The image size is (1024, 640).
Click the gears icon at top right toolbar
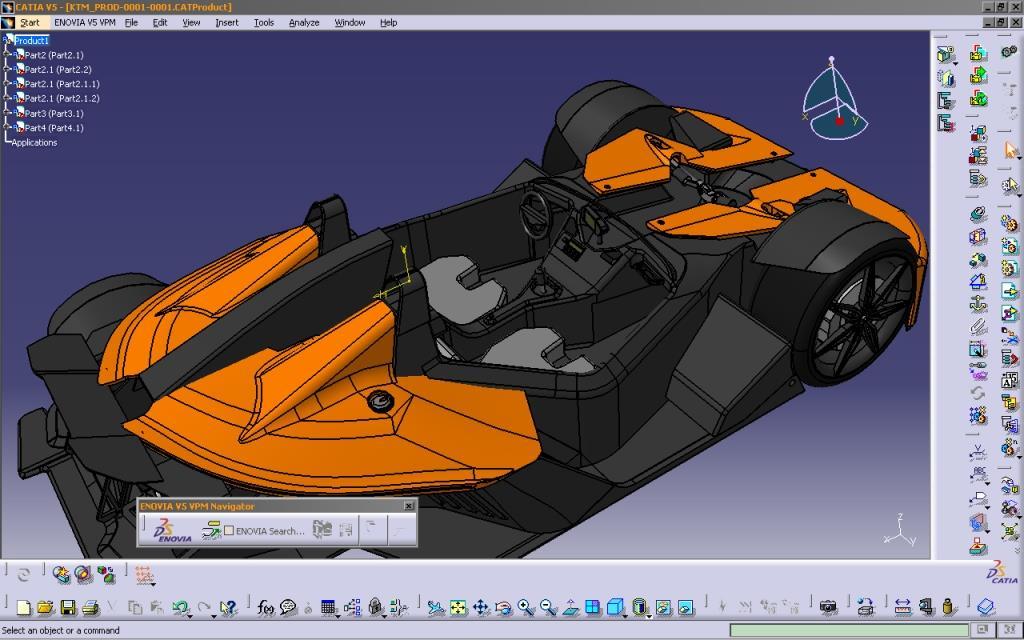pyautogui.click(x=1010, y=51)
